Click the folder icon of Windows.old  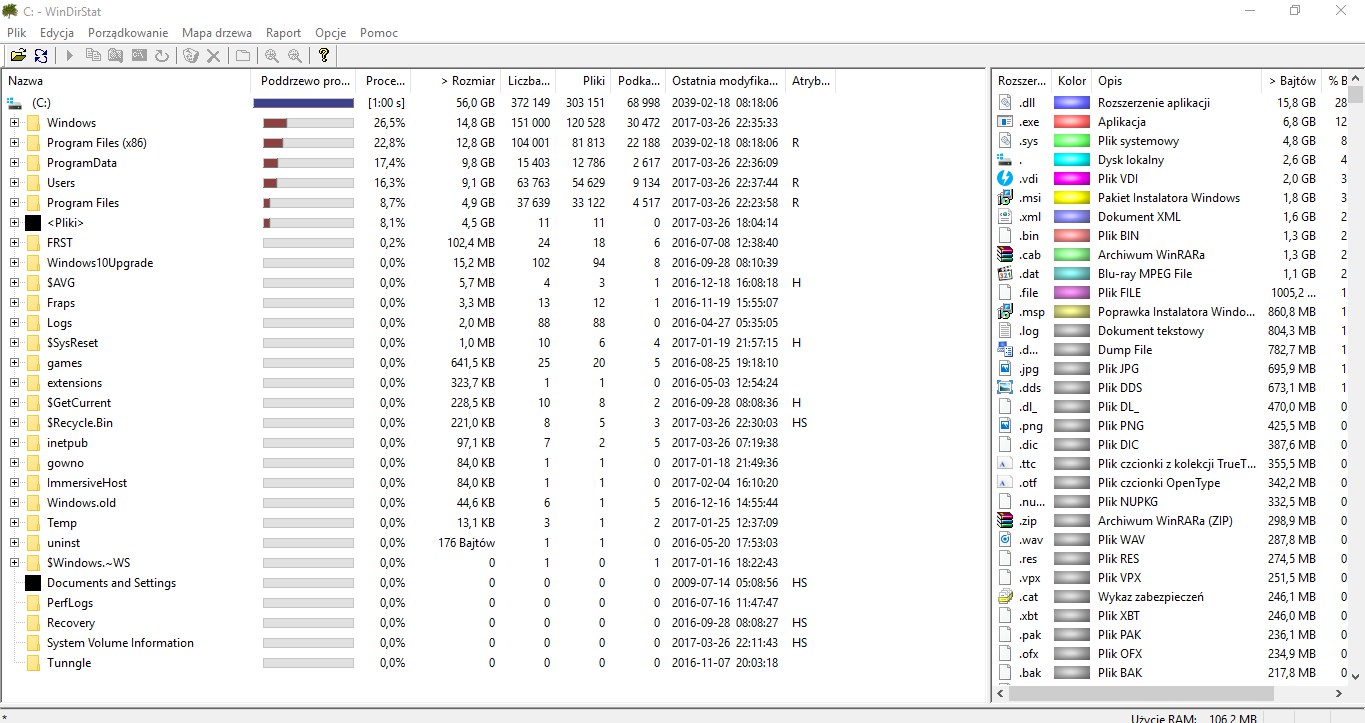click(33, 503)
